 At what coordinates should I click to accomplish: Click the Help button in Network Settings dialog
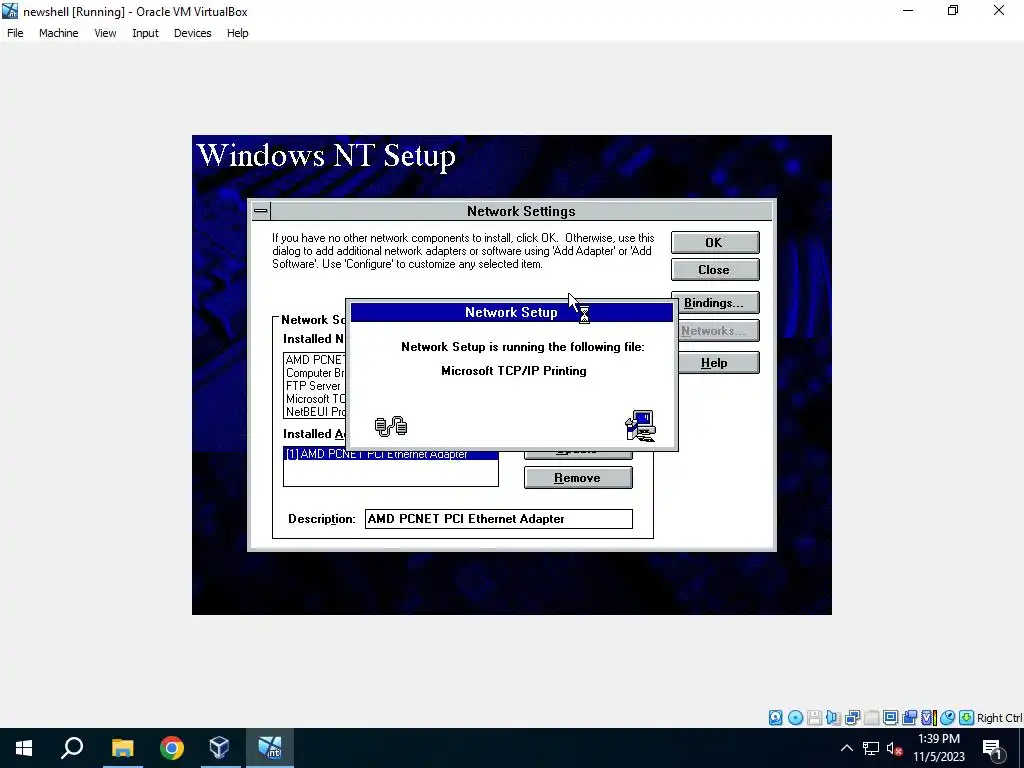click(718, 363)
